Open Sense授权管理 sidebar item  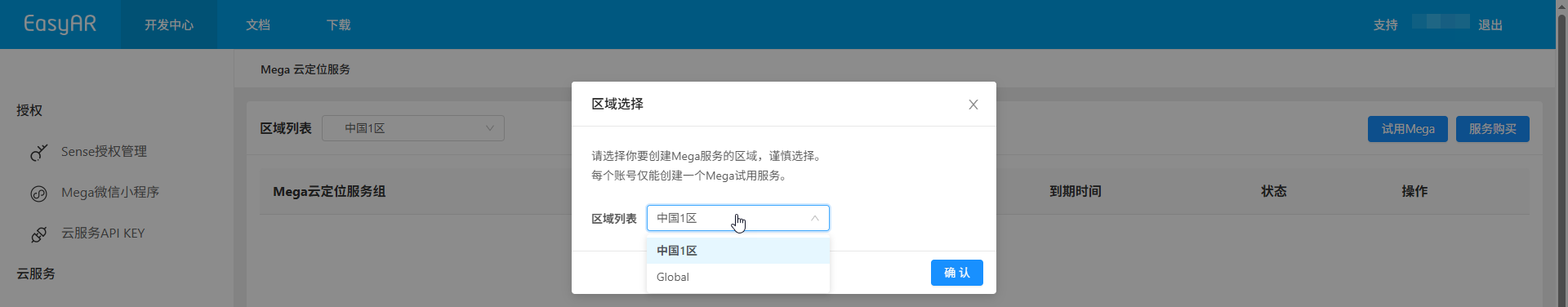[104, 152]
